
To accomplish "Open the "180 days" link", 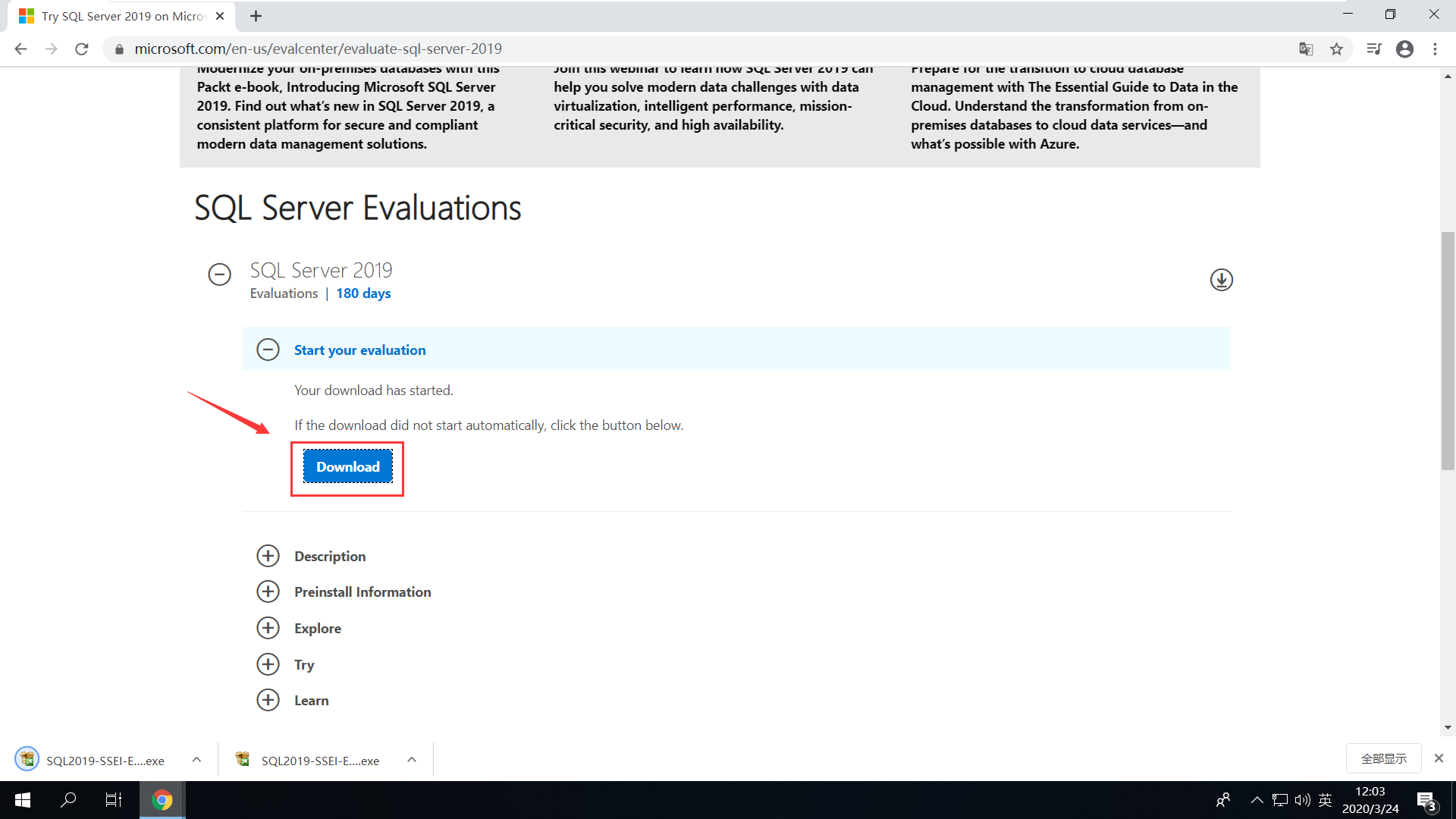I will pyautogui.click(x=362, y=293).
